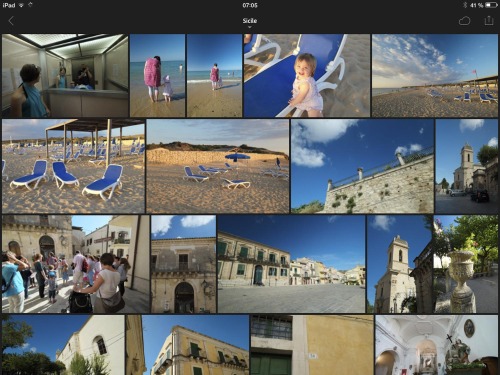Open the bell tower church photo
Image resolution: width=500 pixels, height=375 pixels.
point(399,264)
